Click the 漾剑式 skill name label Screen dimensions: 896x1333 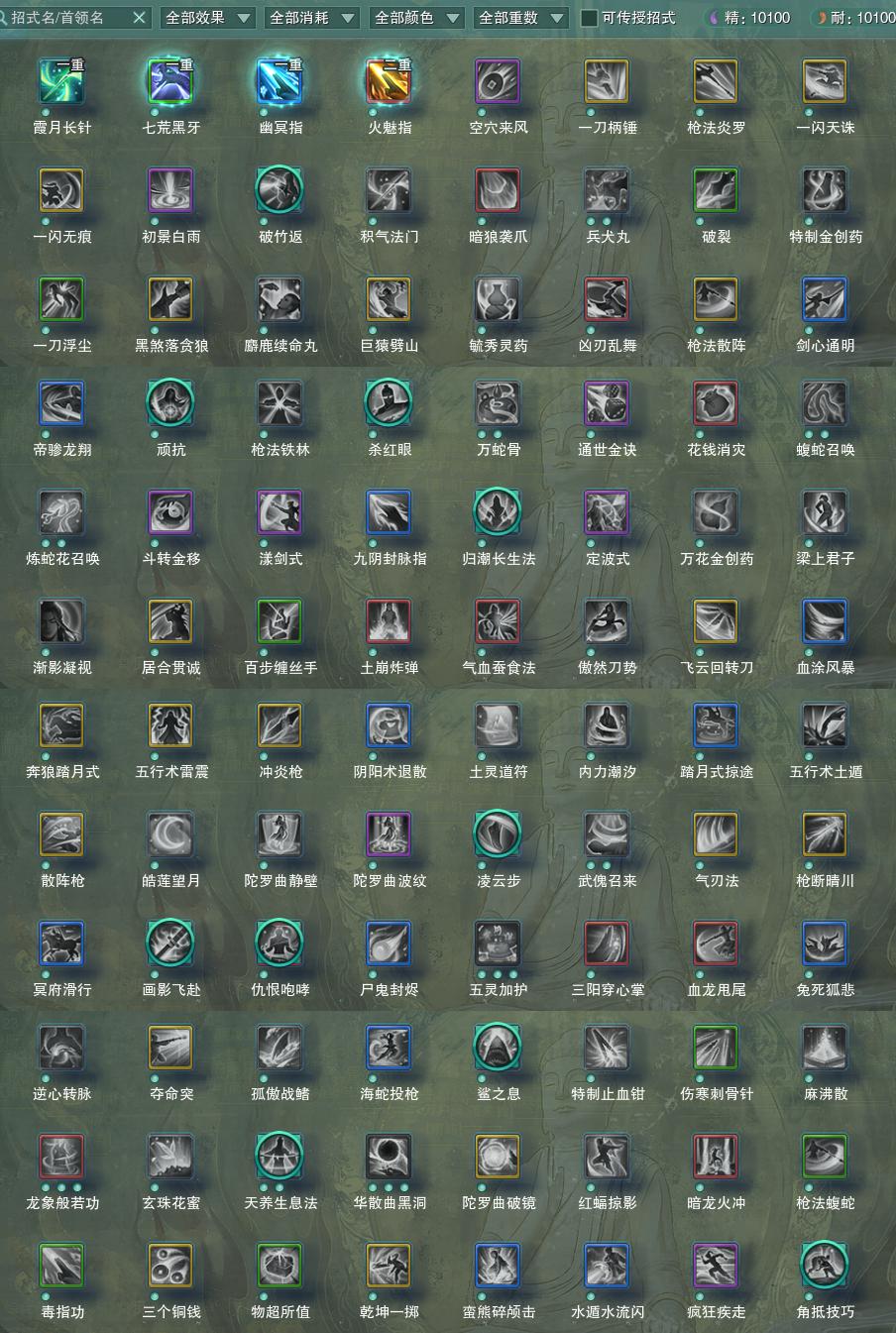coord(280,559)
